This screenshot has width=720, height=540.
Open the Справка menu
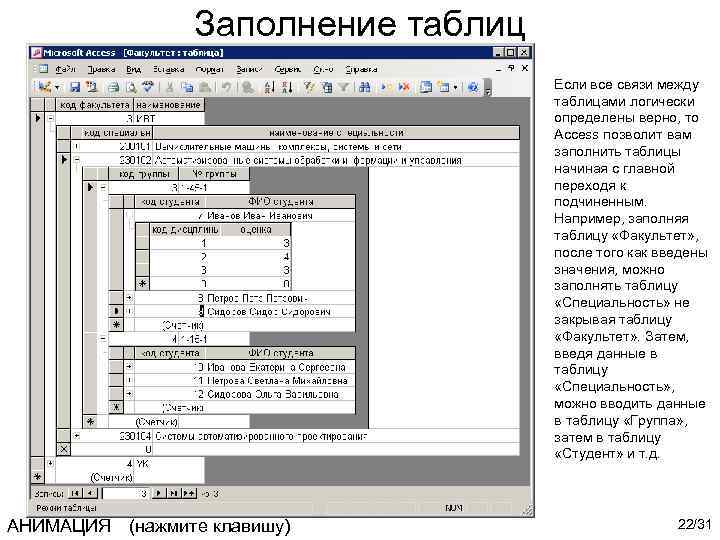point(361,69)
